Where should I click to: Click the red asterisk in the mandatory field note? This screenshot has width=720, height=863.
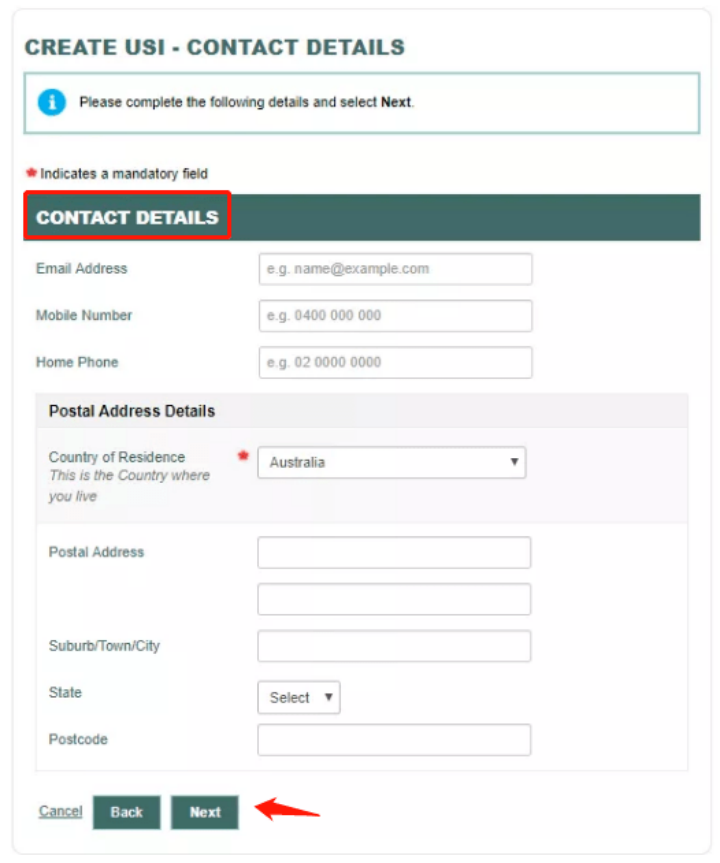pos(31,173)
